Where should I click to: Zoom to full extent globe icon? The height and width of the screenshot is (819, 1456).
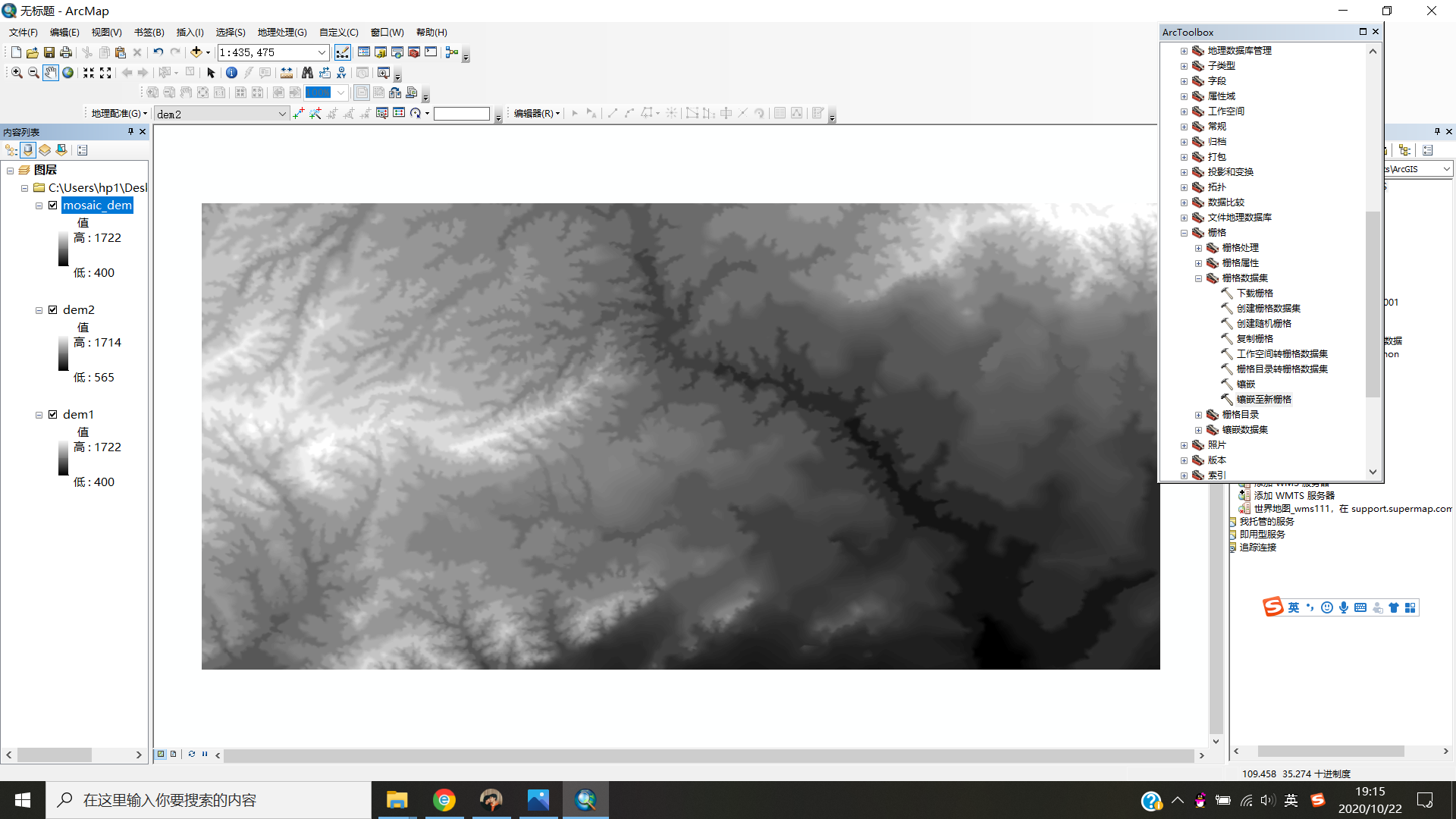pyautogui.click(x=67, y=73)
